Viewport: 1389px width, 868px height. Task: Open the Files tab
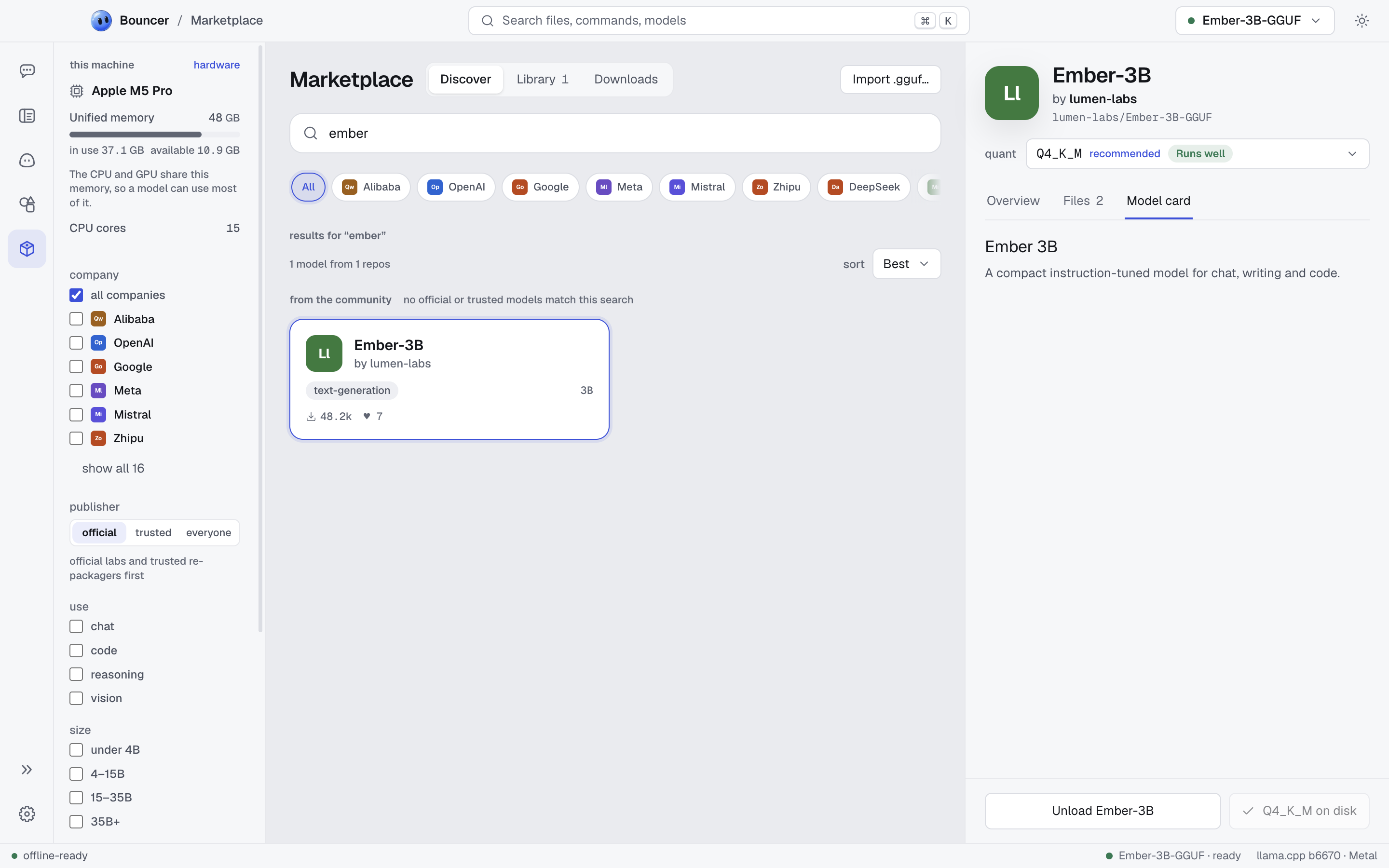[x=1082, y=201]
